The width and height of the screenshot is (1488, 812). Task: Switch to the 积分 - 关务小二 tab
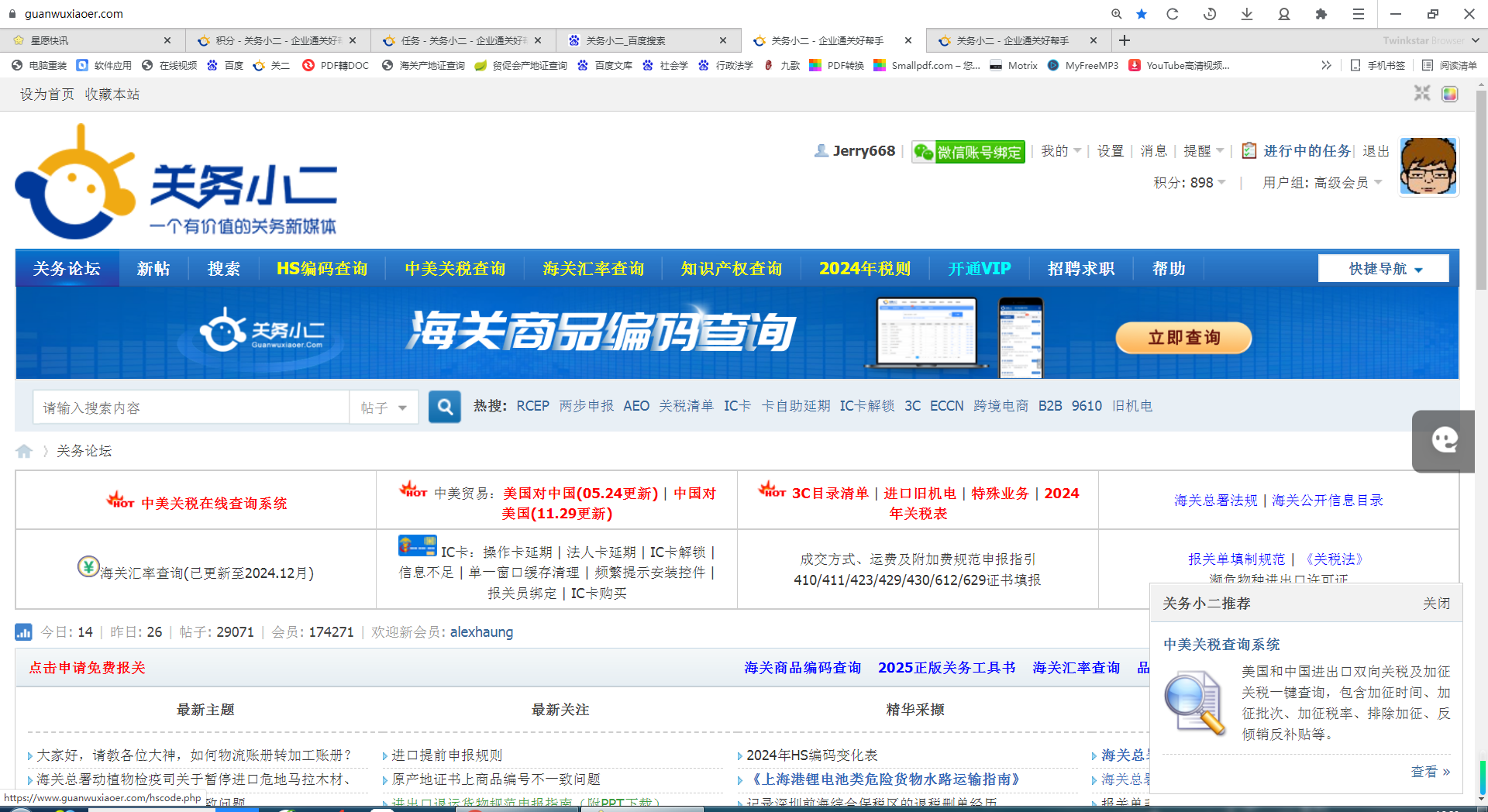click(x=278, y=40)
